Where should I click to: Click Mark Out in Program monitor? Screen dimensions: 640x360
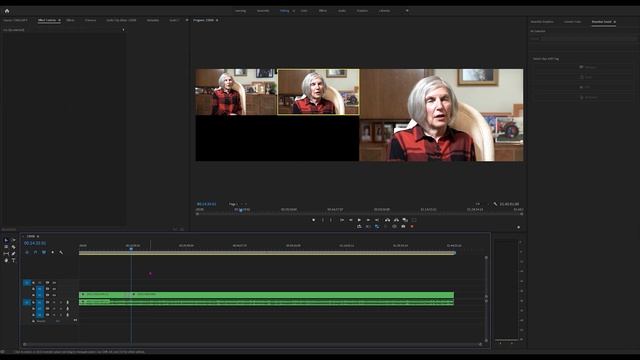tap(331, 220)
